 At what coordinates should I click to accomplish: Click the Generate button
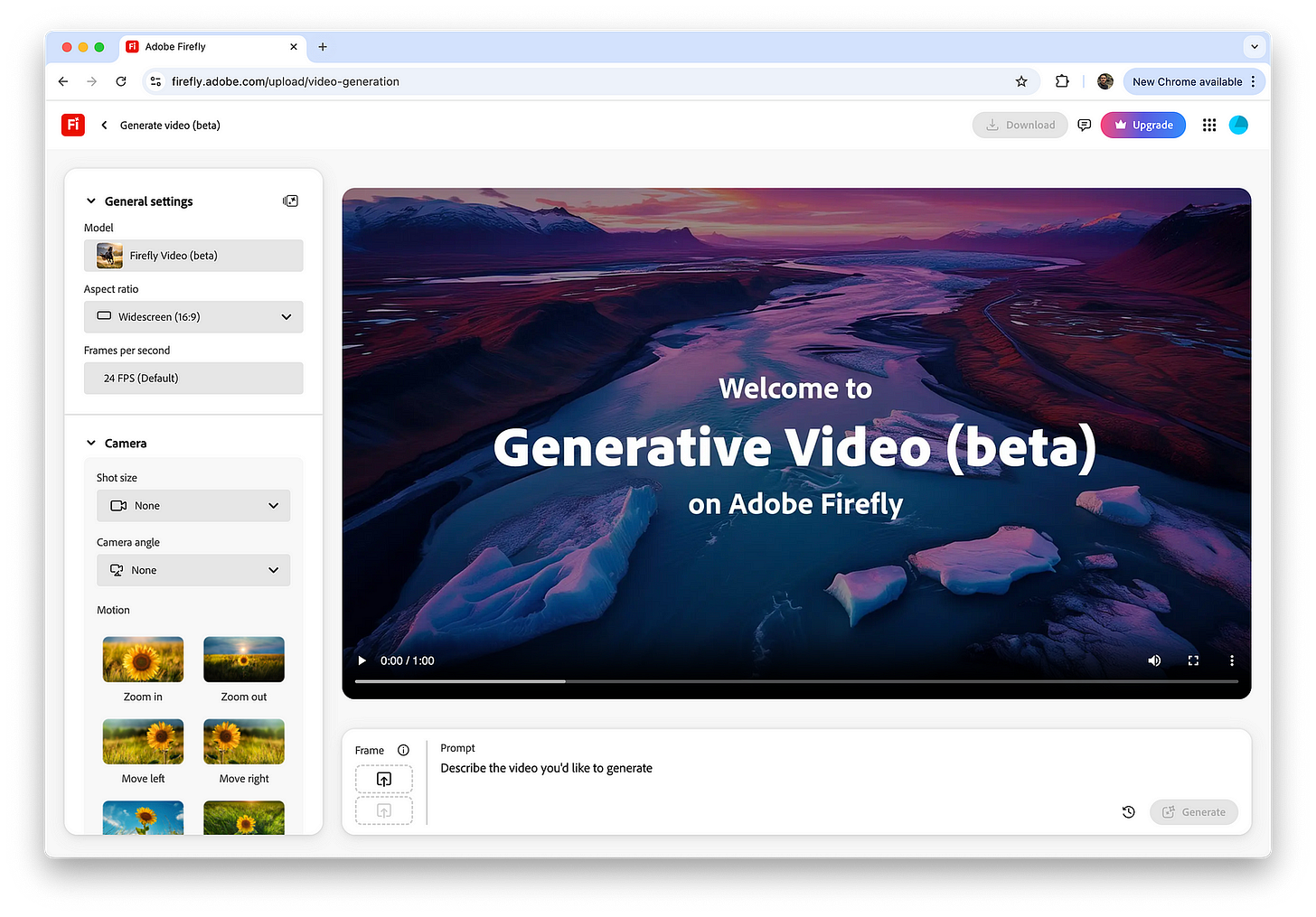pyautogui.click(x=1194, y=812)
